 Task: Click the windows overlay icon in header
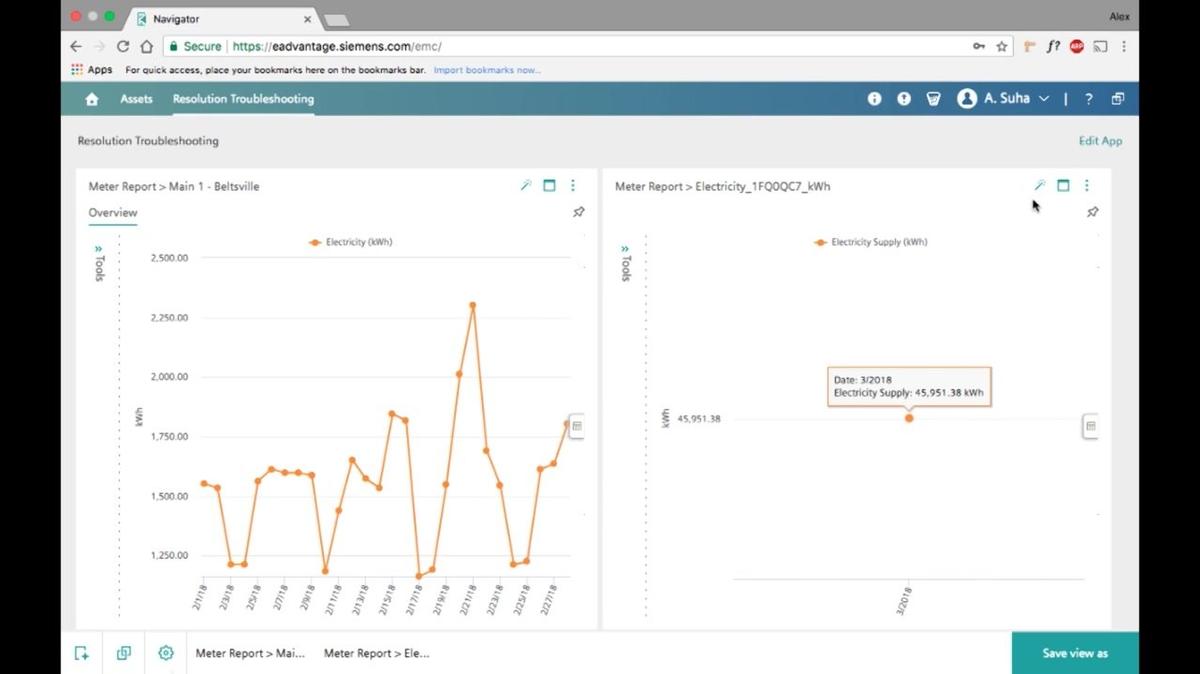[1118, 99]
